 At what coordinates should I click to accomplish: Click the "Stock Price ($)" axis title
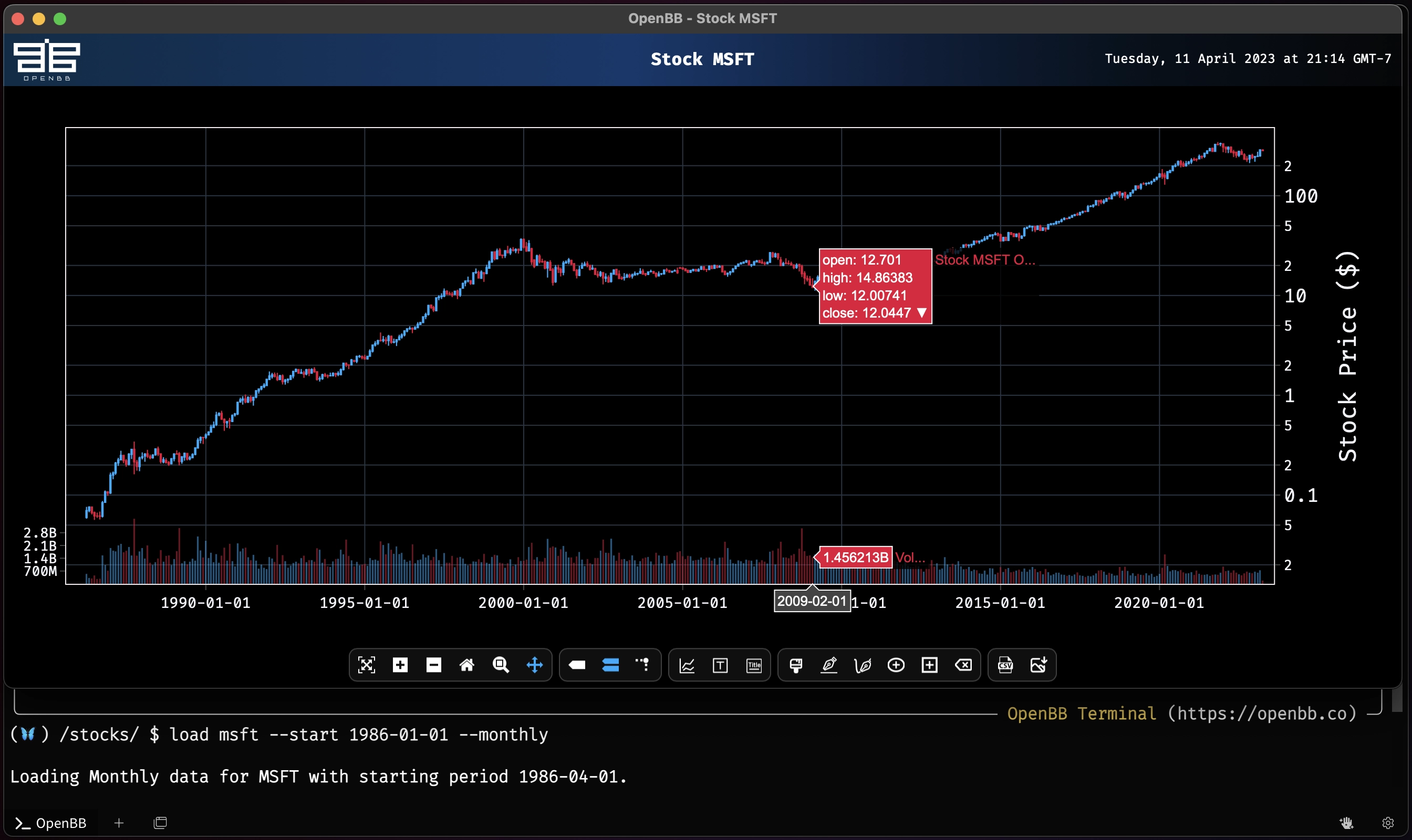pos(1347,356)
